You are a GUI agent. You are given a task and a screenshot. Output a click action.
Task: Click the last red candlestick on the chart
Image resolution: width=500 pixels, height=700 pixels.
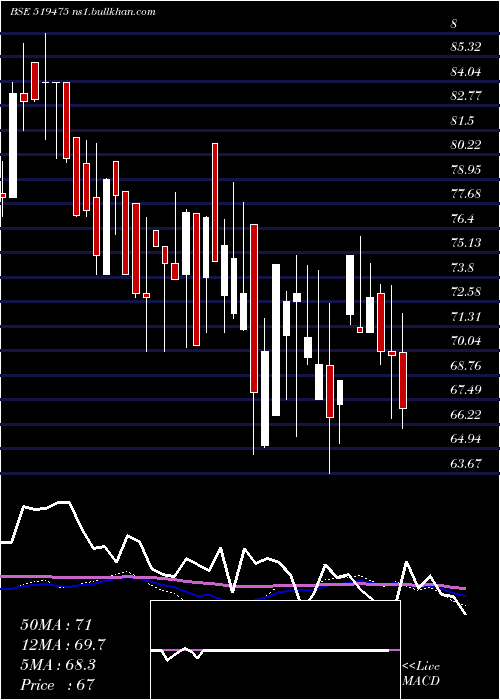[403, 380]
